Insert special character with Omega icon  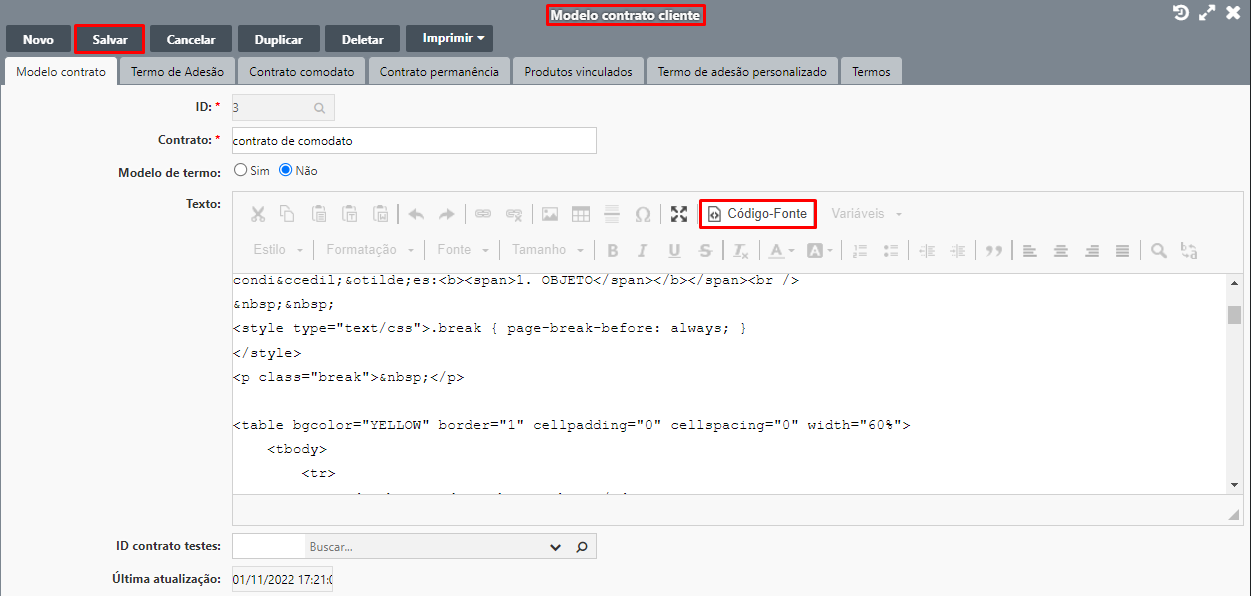tap(643, 214)
